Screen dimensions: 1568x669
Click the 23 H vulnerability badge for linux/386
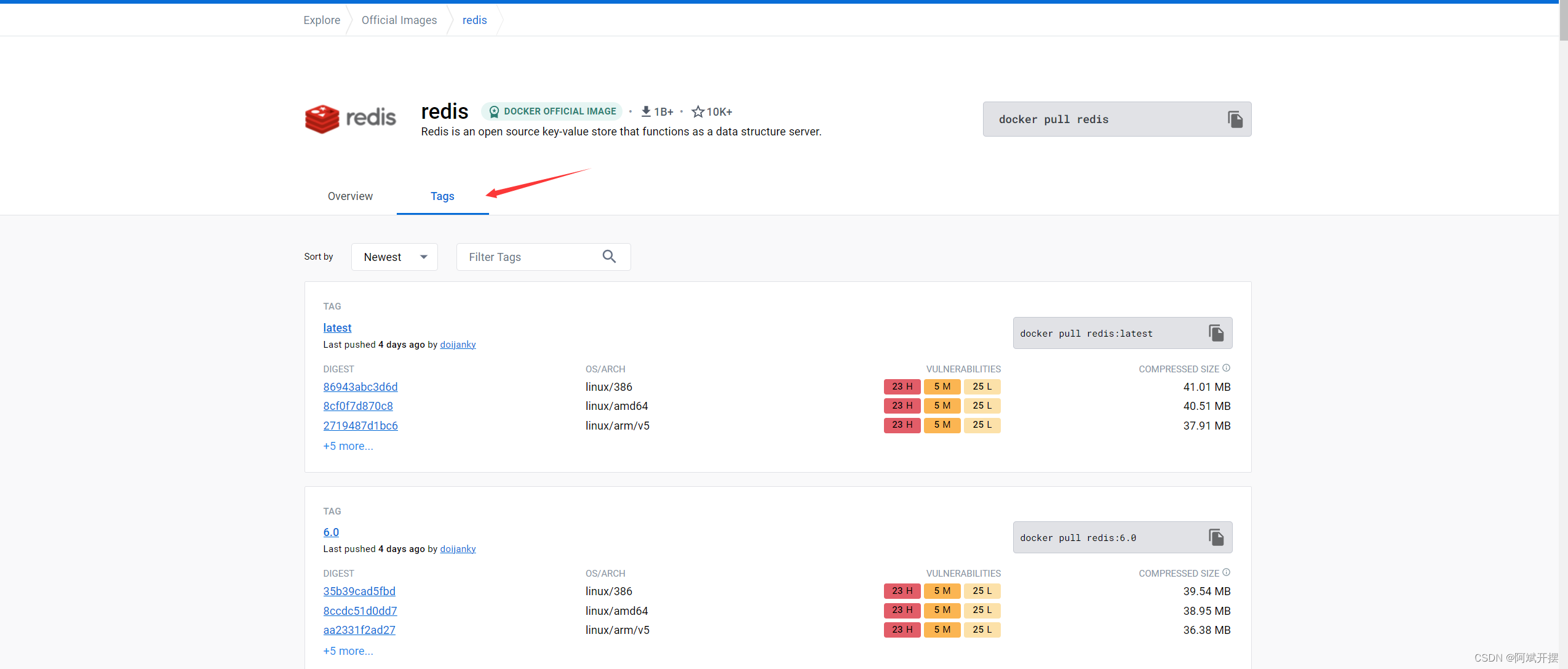(902, 387)
